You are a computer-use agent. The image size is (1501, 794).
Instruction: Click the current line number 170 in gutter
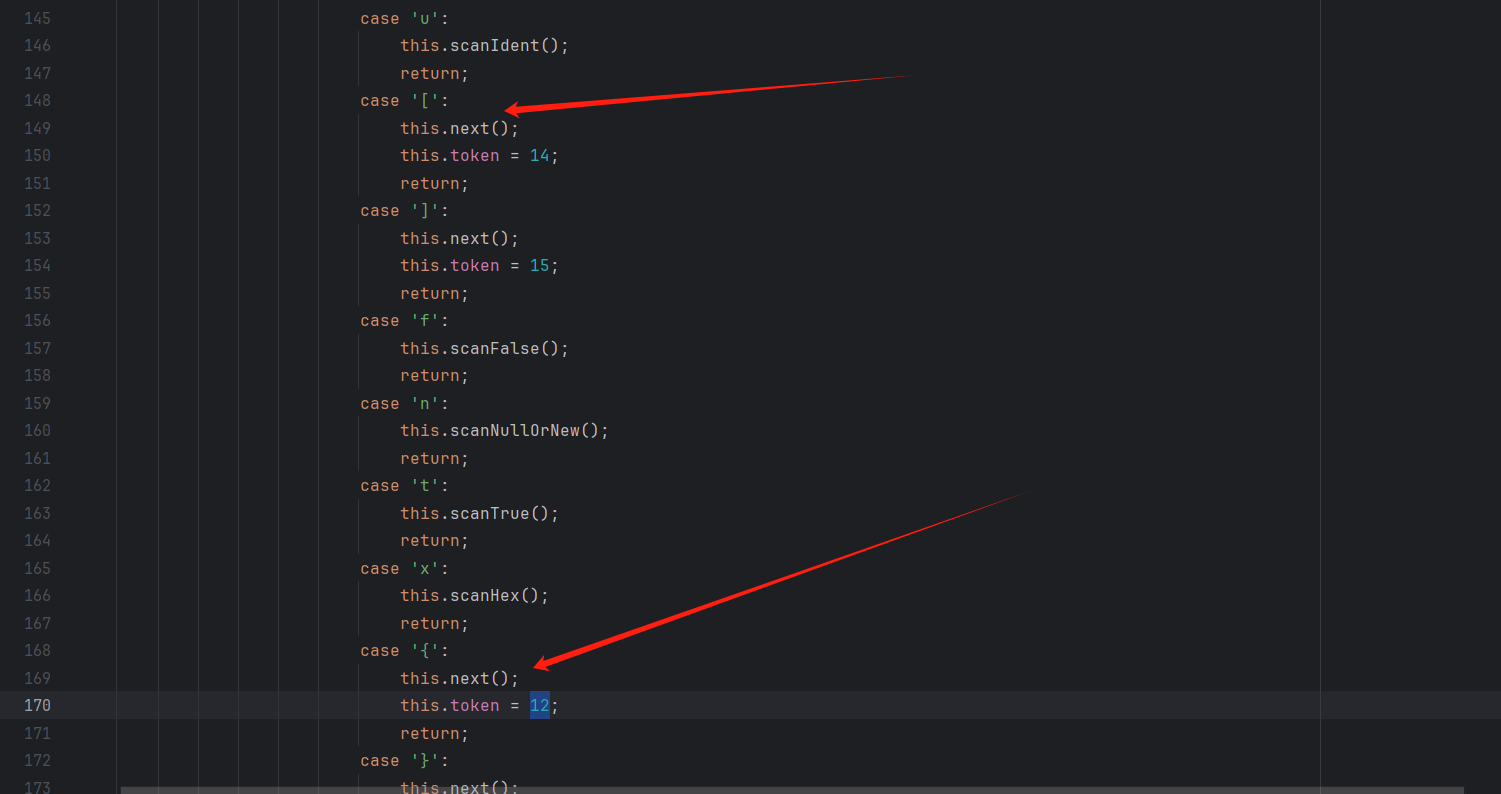[x=37, y=705]
